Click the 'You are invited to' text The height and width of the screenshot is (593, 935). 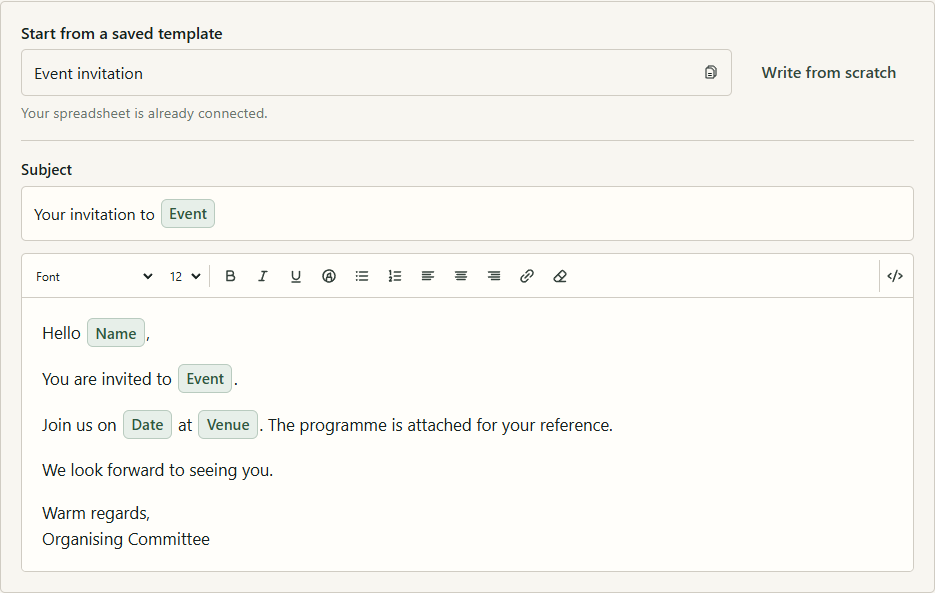pos(107,379)
